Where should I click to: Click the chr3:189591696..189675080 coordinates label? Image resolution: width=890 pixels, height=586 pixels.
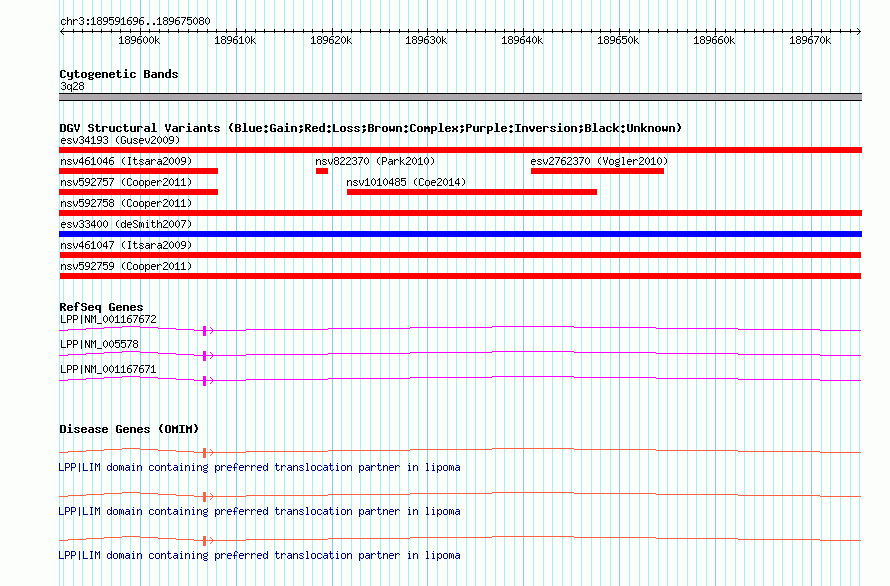pos(135,21)
